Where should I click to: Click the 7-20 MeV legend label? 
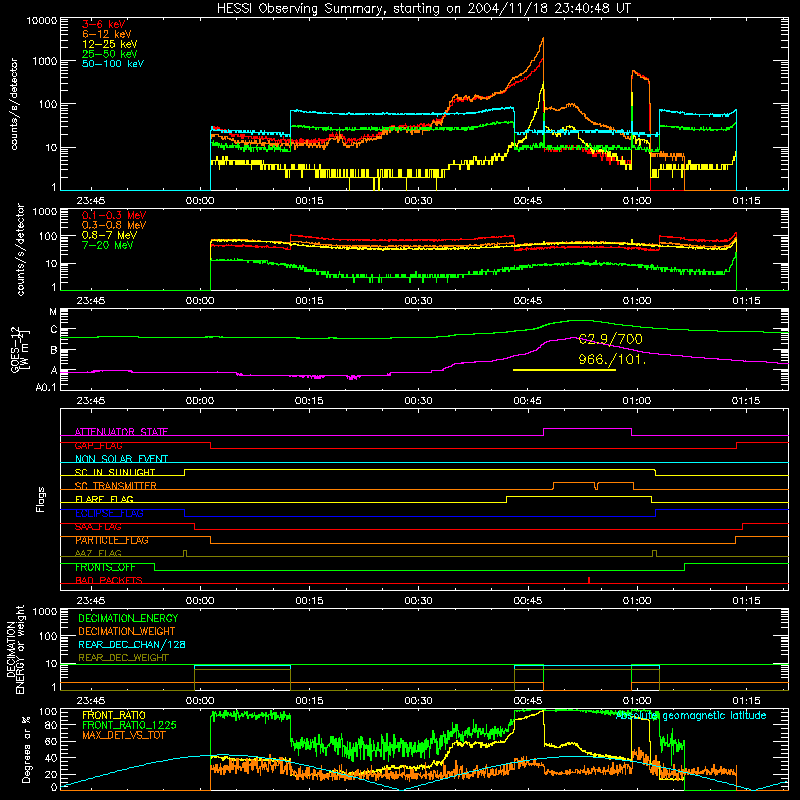coord(108,245)
